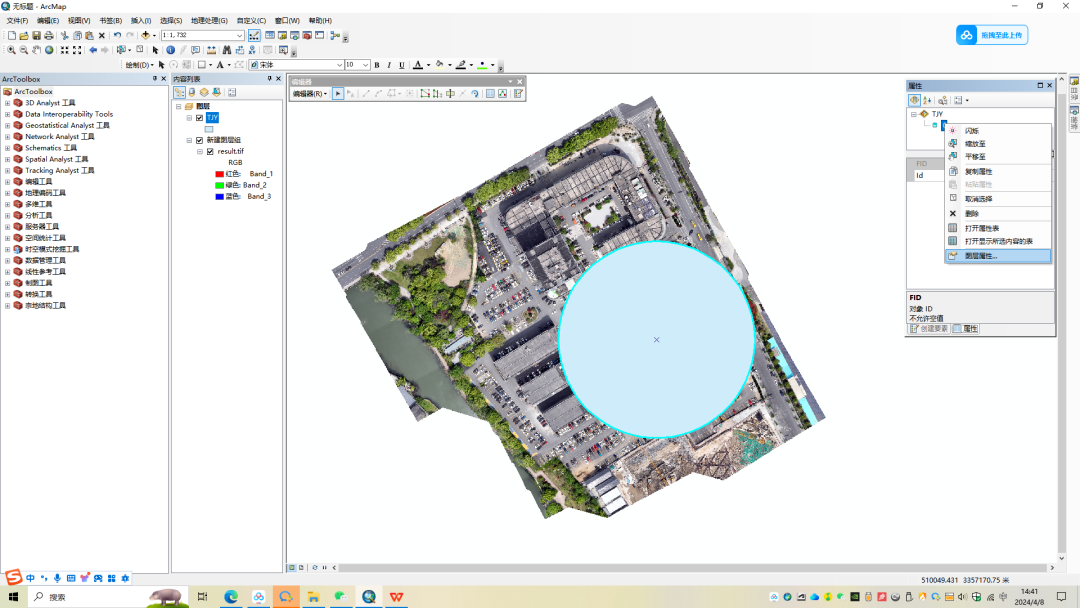Save the map document
The image size is (1080, 608).
pyautogui.click(x=37, y=35)
